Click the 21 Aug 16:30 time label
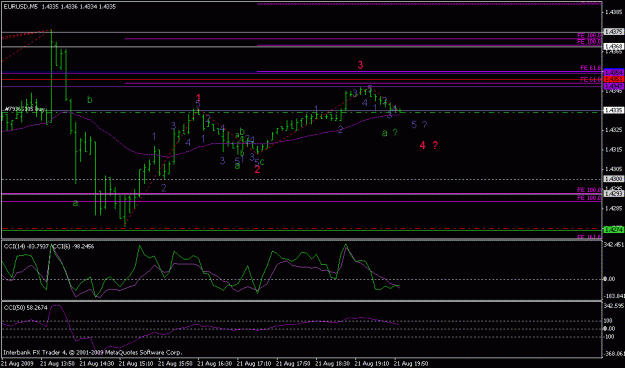The height and width of the screenshot is (368, 625). 215,364
